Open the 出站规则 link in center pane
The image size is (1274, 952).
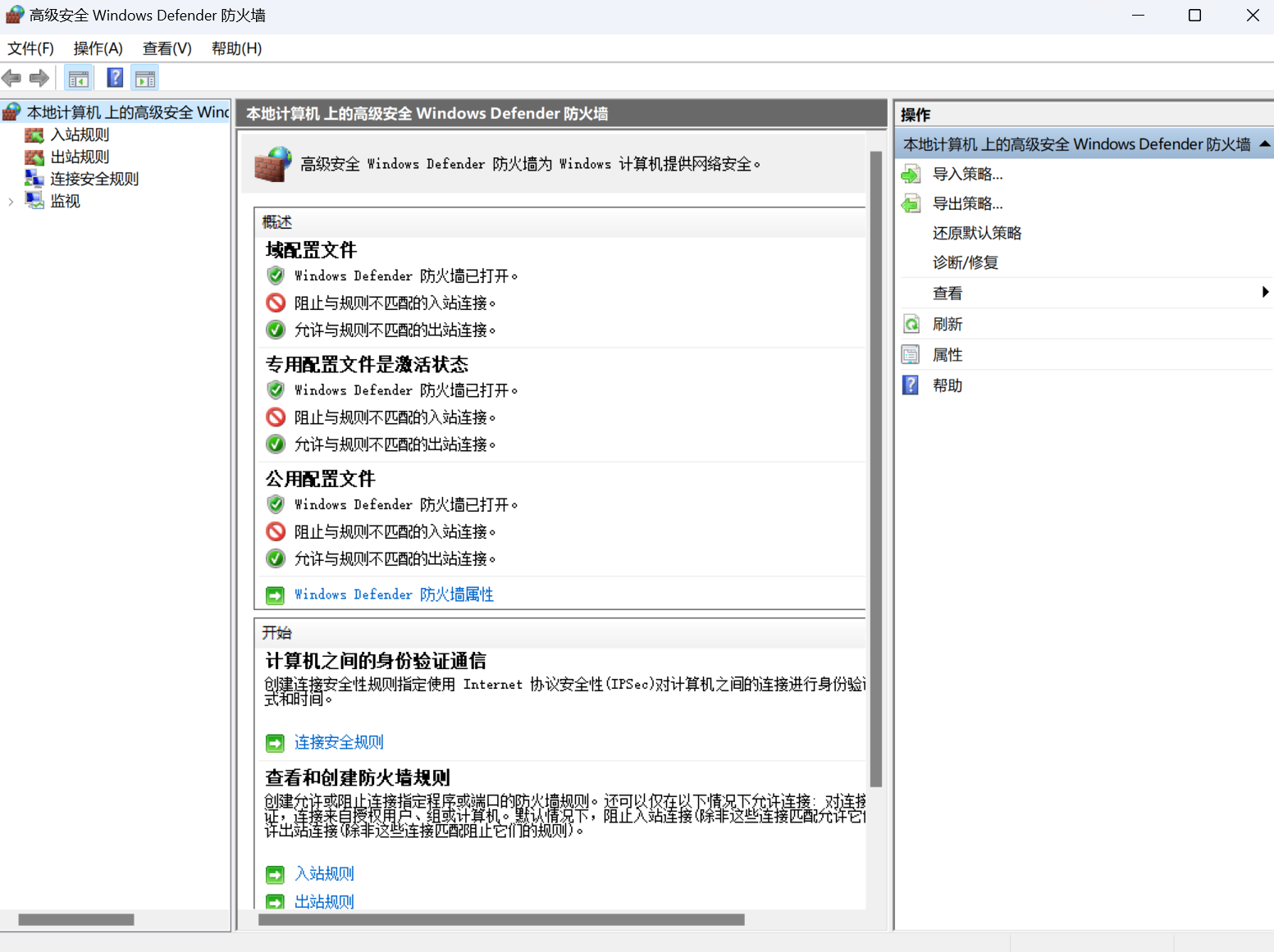[x=324, y=901]
